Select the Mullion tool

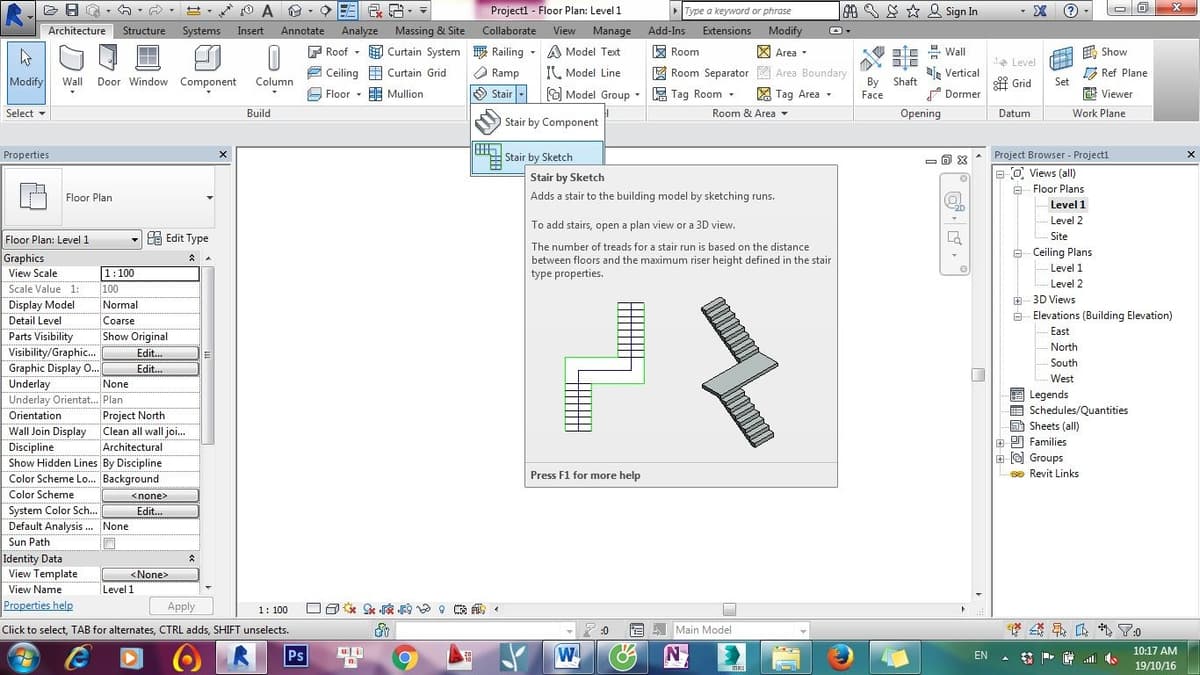pos(396,94)
